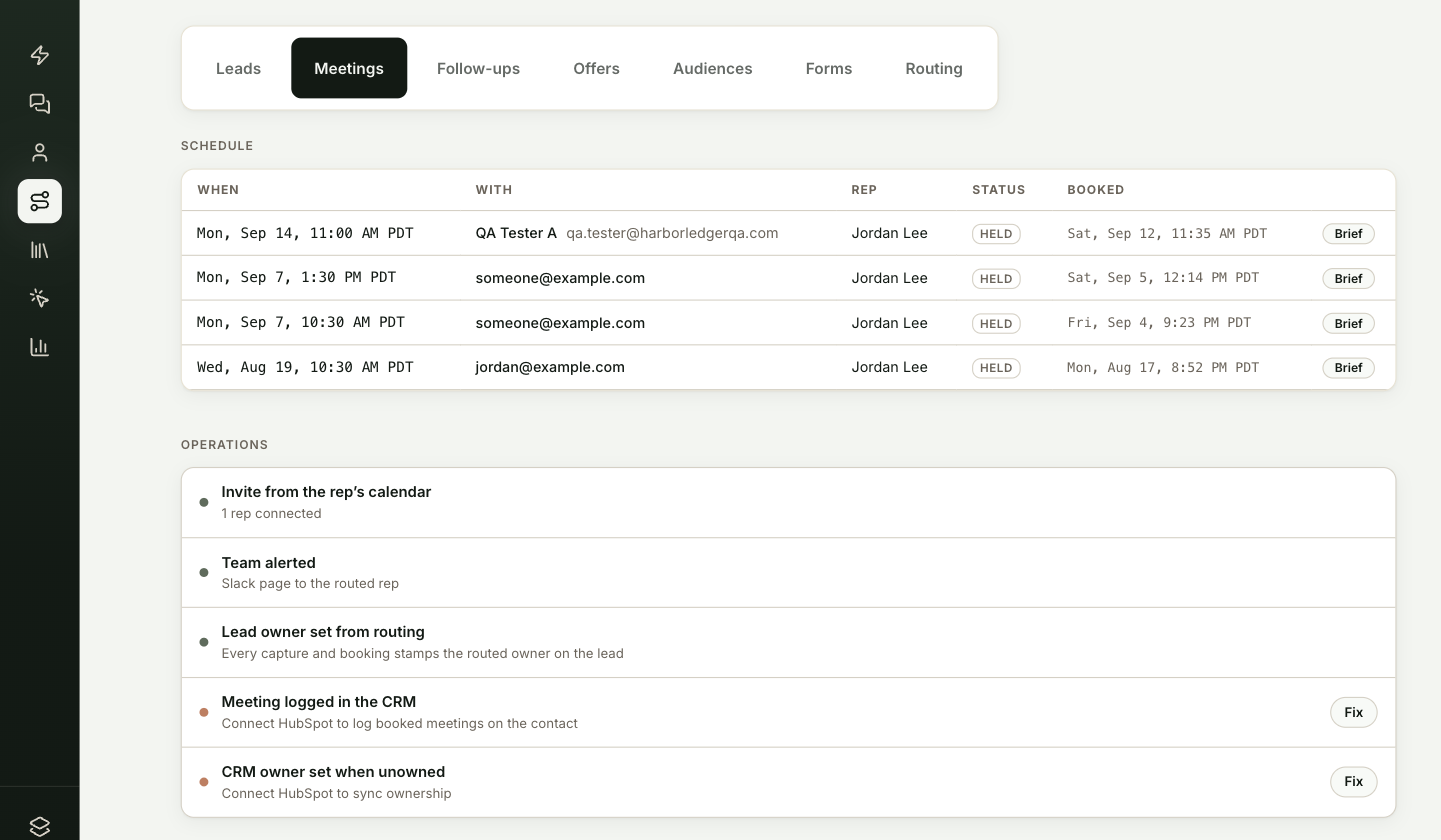Click Jordan Lee in the Sep 14 row
The image size is (1441, 840).
pyautogui.click(x=889, y=233)
